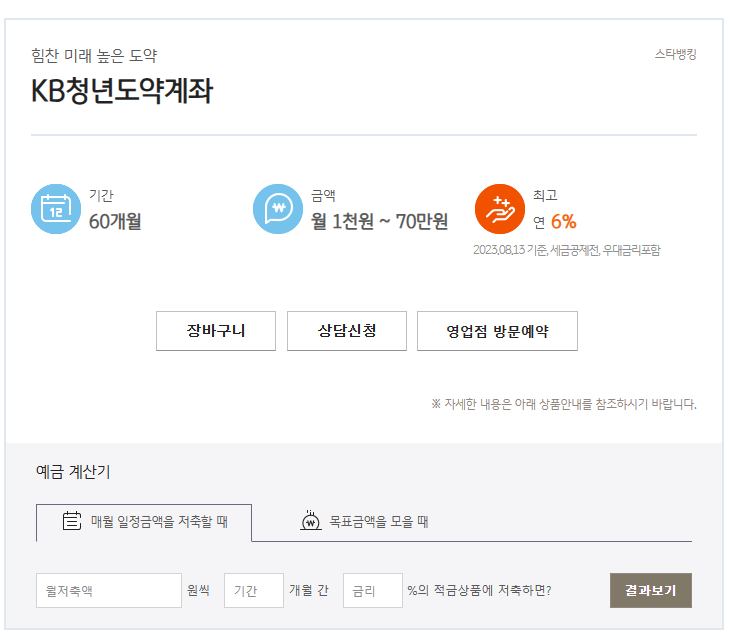
Task: Add product to 장바구니
Action: coord(216,331)
